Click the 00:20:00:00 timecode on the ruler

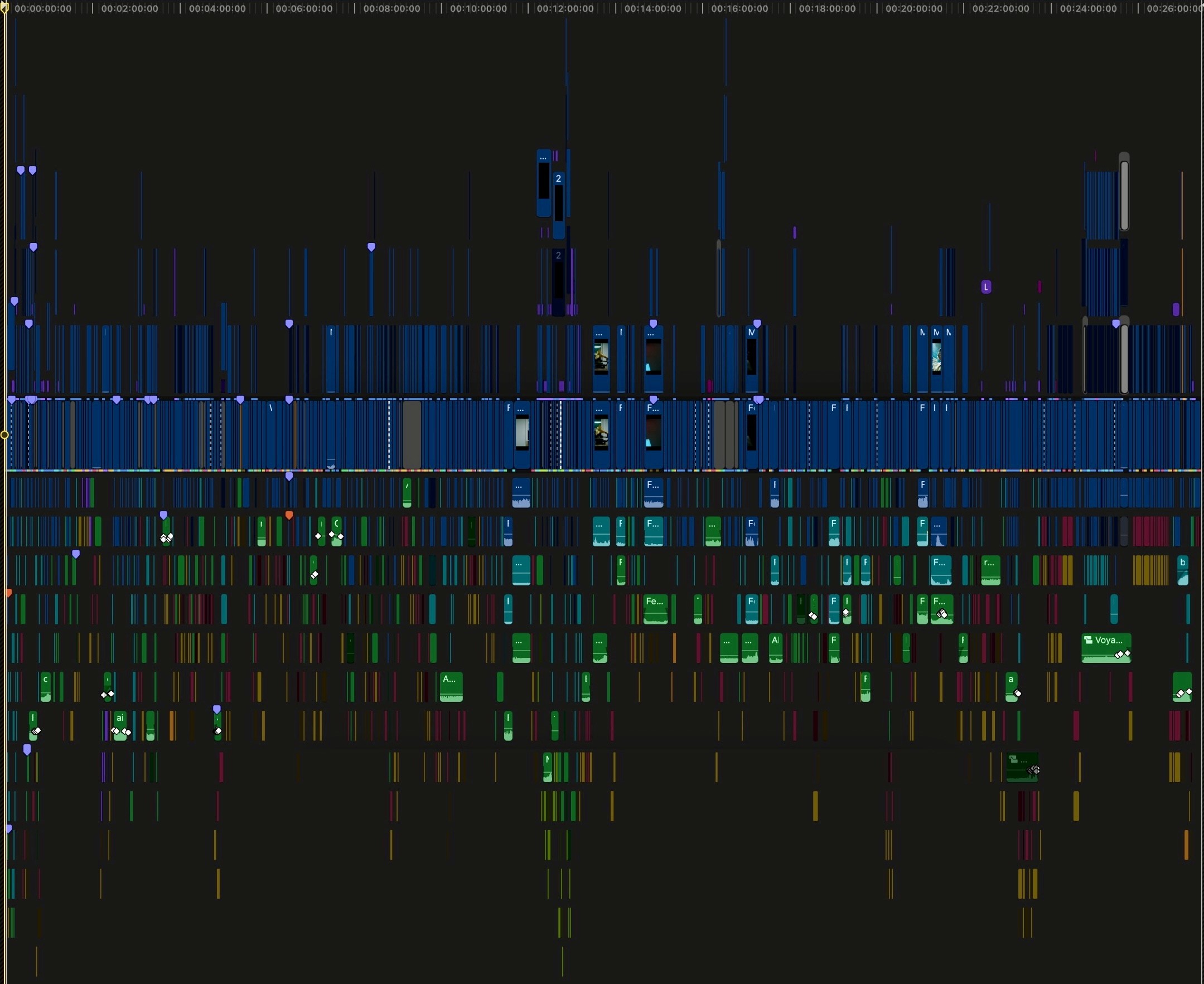(x=914, y=8)
